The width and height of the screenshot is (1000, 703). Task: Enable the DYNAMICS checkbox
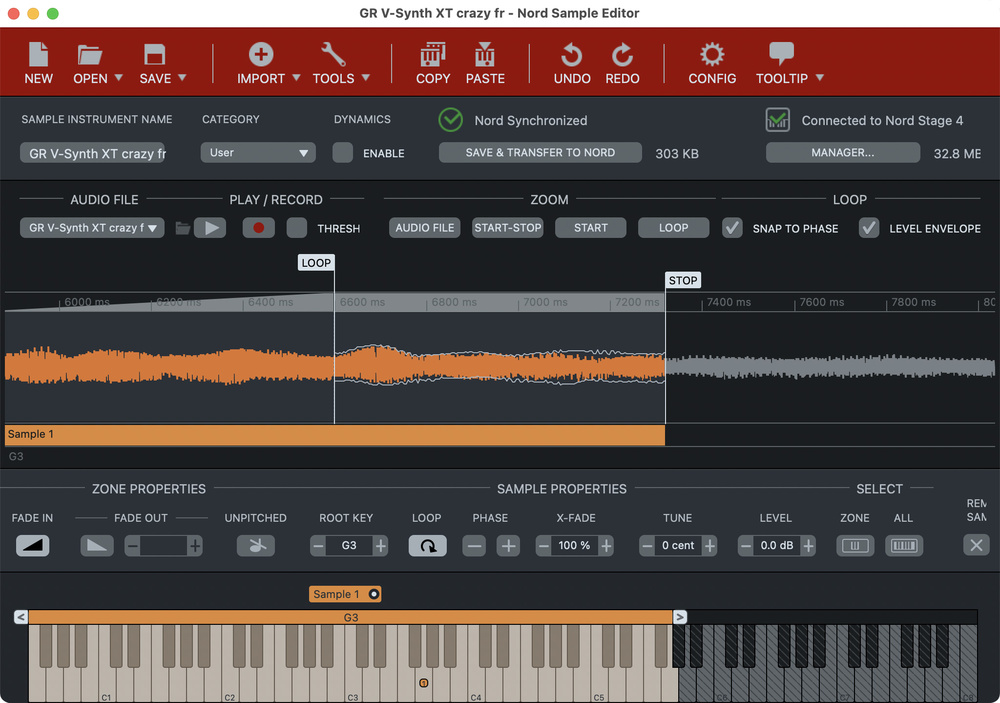pyautogui.click(x=342, y=152)
